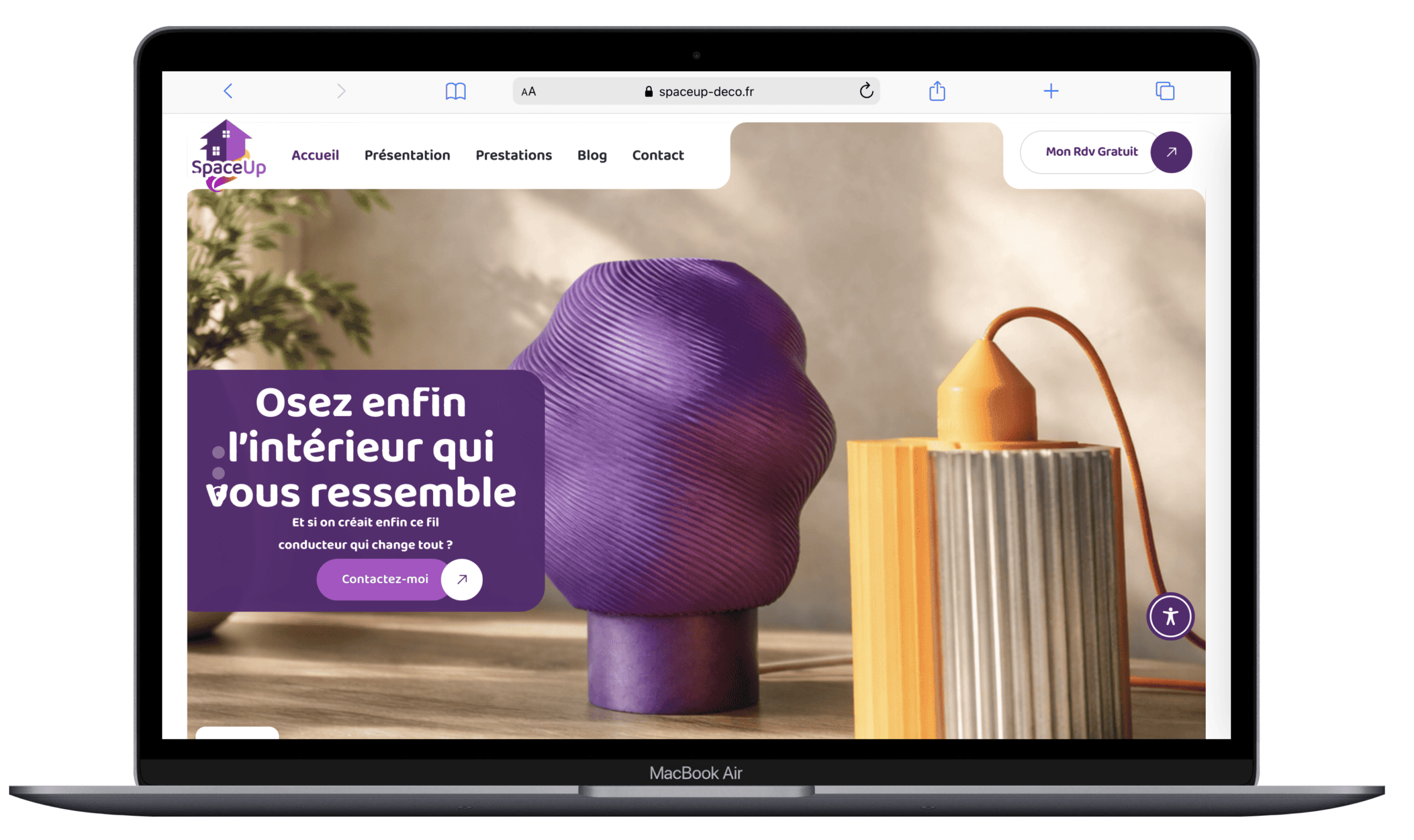Open the AA page settings icon
Image resolution: width=1414 pixels, height=840 pixels.
(x=529, y=91)
